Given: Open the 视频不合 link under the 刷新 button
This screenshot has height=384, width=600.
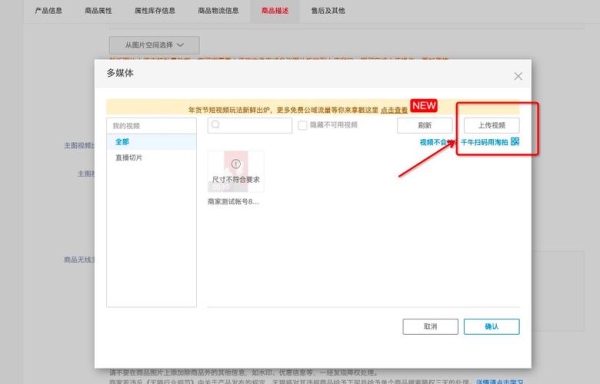Looking at the screenshot, I should 436,142.
